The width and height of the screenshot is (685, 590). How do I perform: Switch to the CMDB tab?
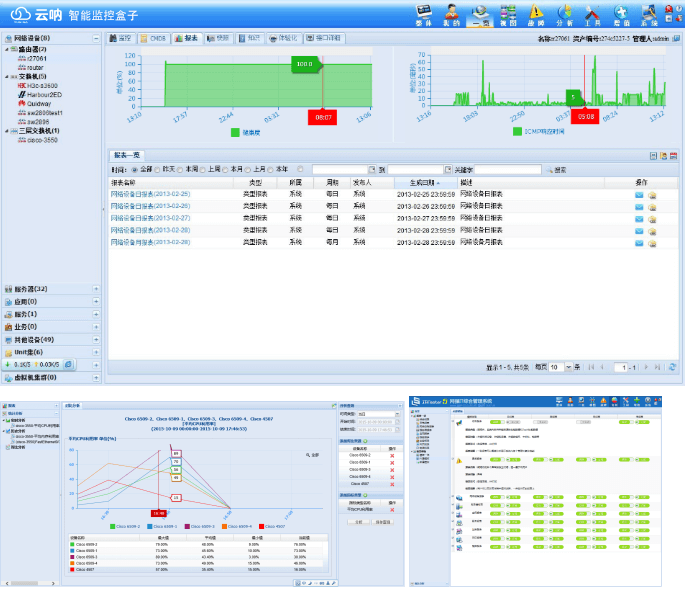[154, 38]
